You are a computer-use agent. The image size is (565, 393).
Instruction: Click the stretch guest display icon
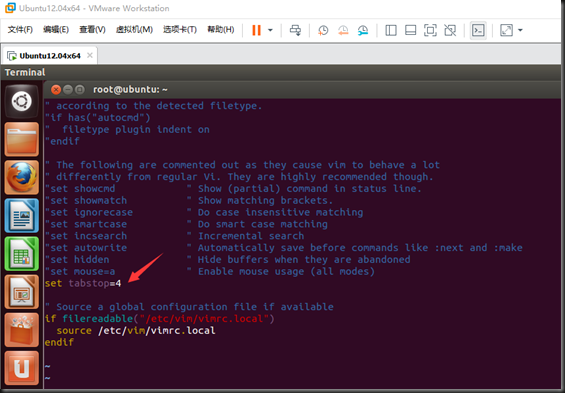coord(506,30)
